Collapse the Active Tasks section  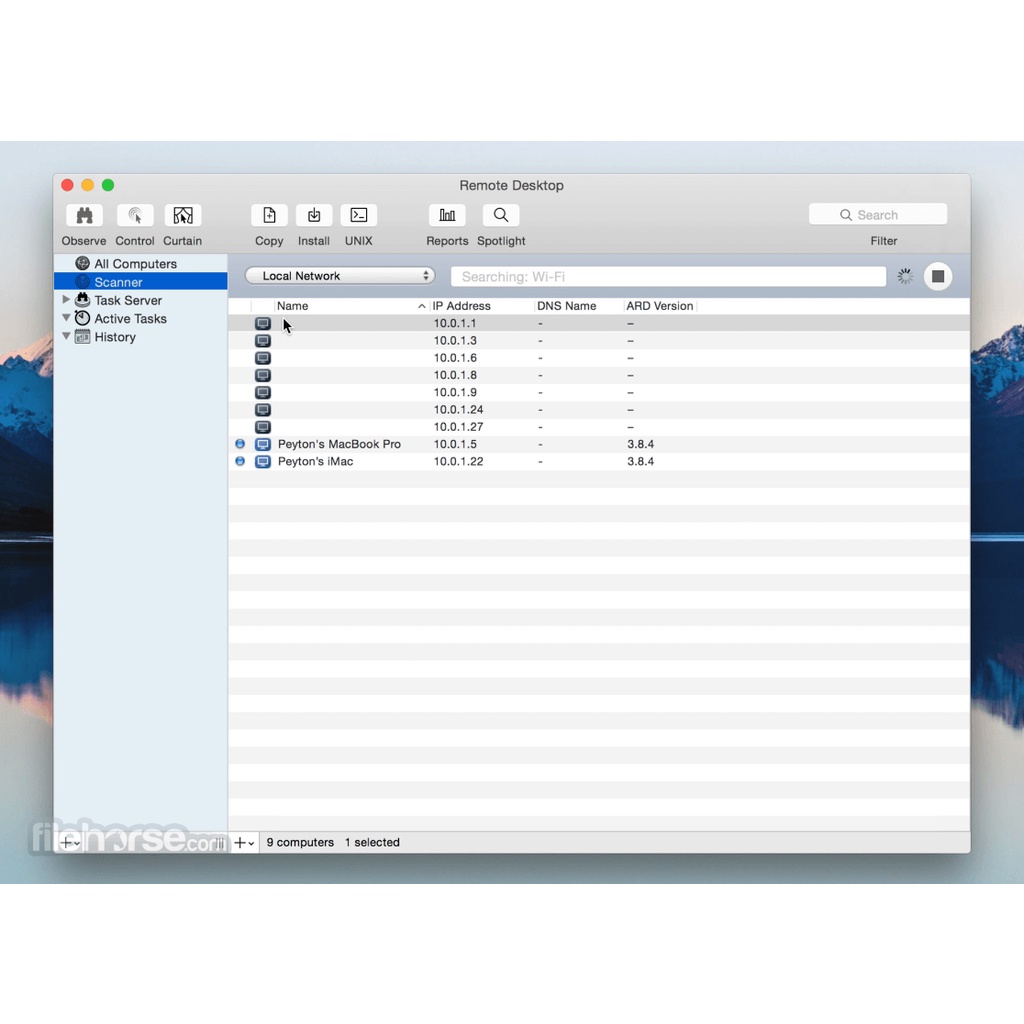67,318
